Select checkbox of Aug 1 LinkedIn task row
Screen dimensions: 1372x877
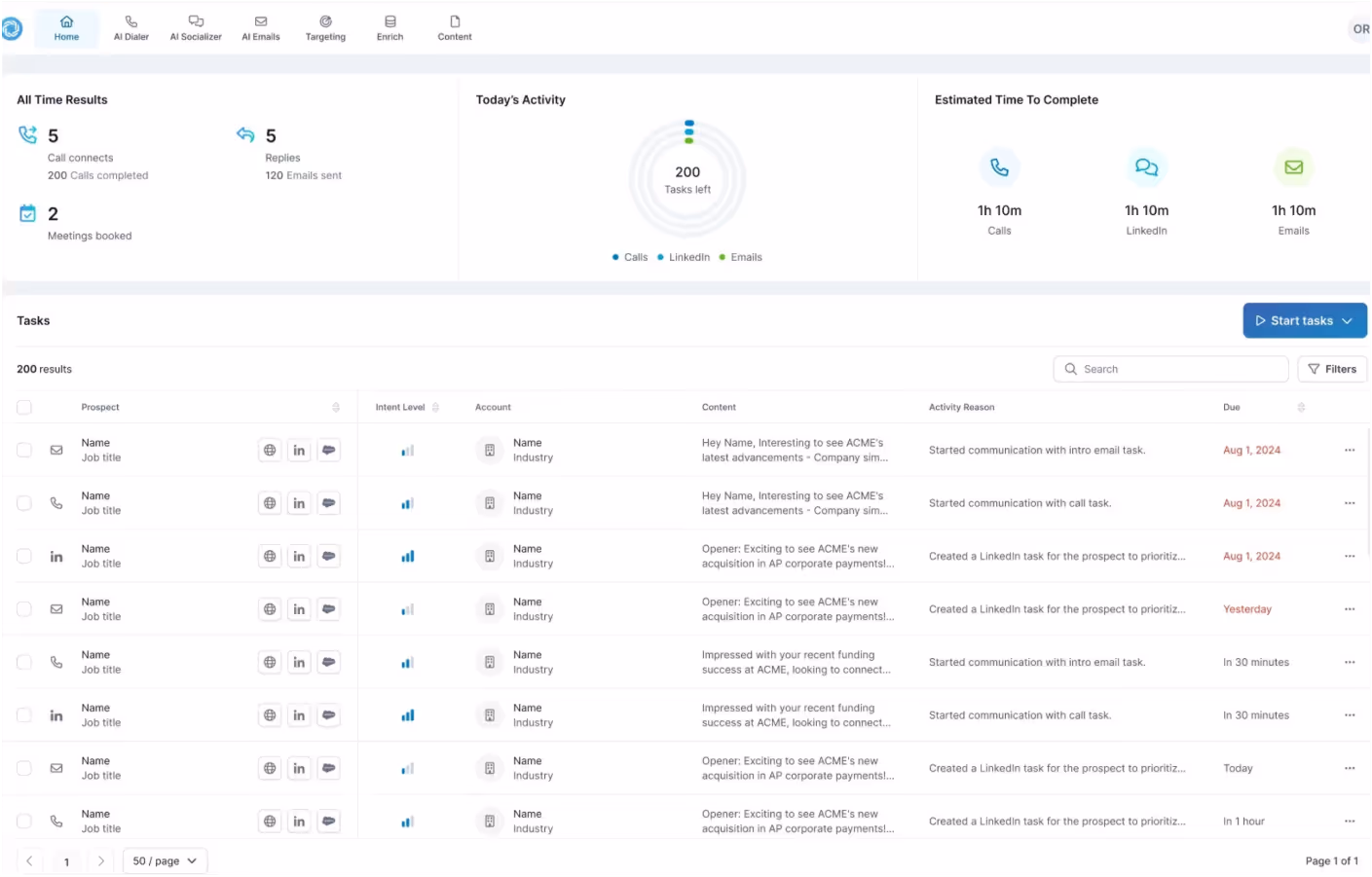(24, 556)
